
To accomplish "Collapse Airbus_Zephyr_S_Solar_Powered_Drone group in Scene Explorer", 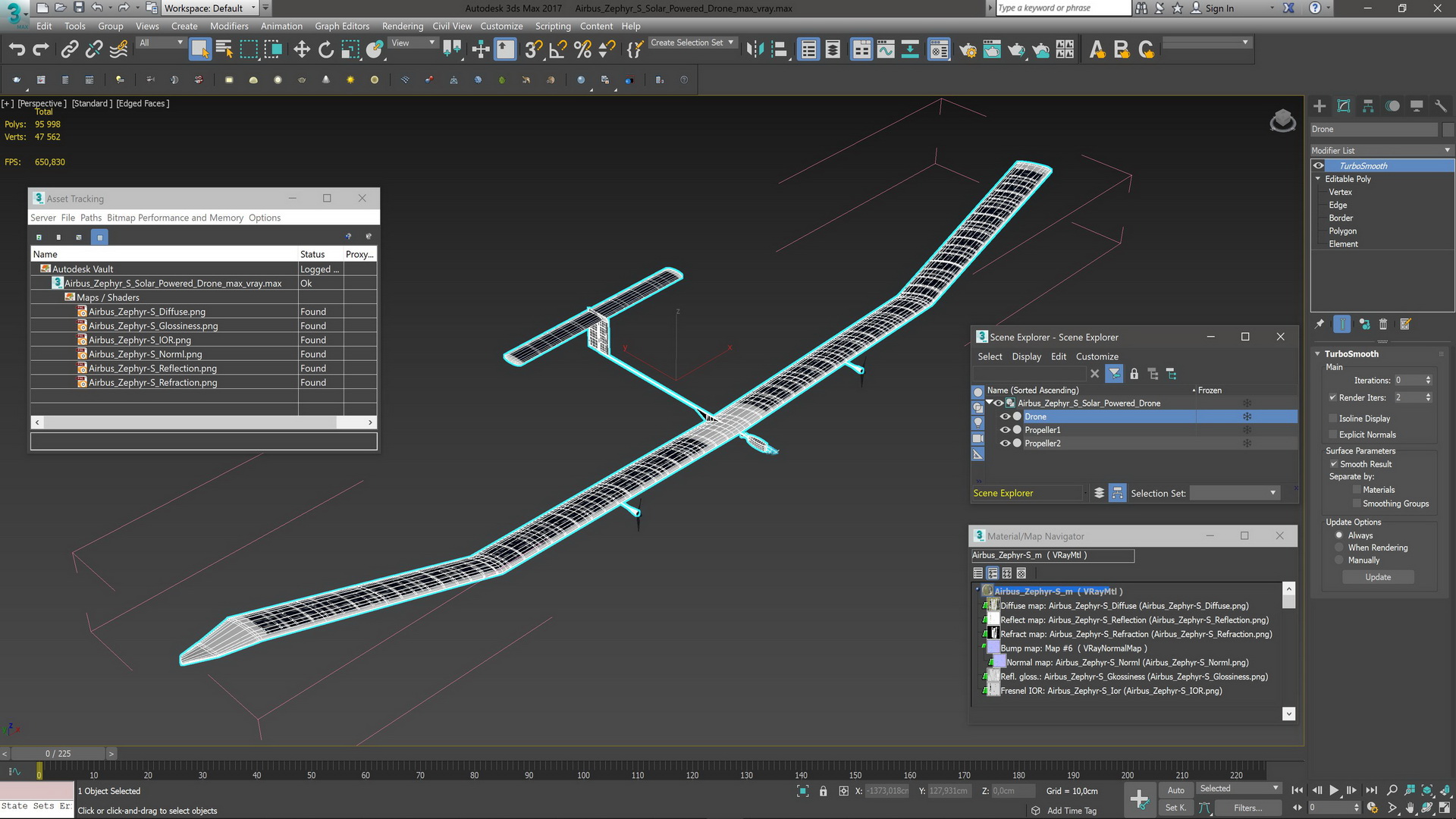I will [990, 403].
